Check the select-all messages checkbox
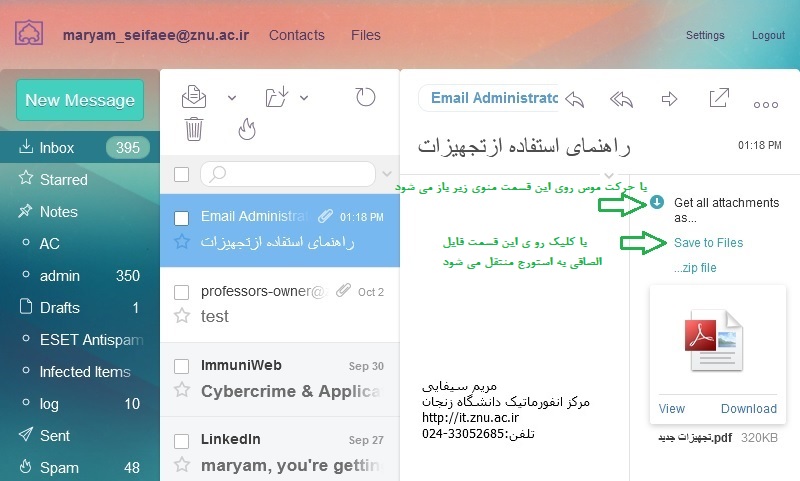 coord(182,174)
